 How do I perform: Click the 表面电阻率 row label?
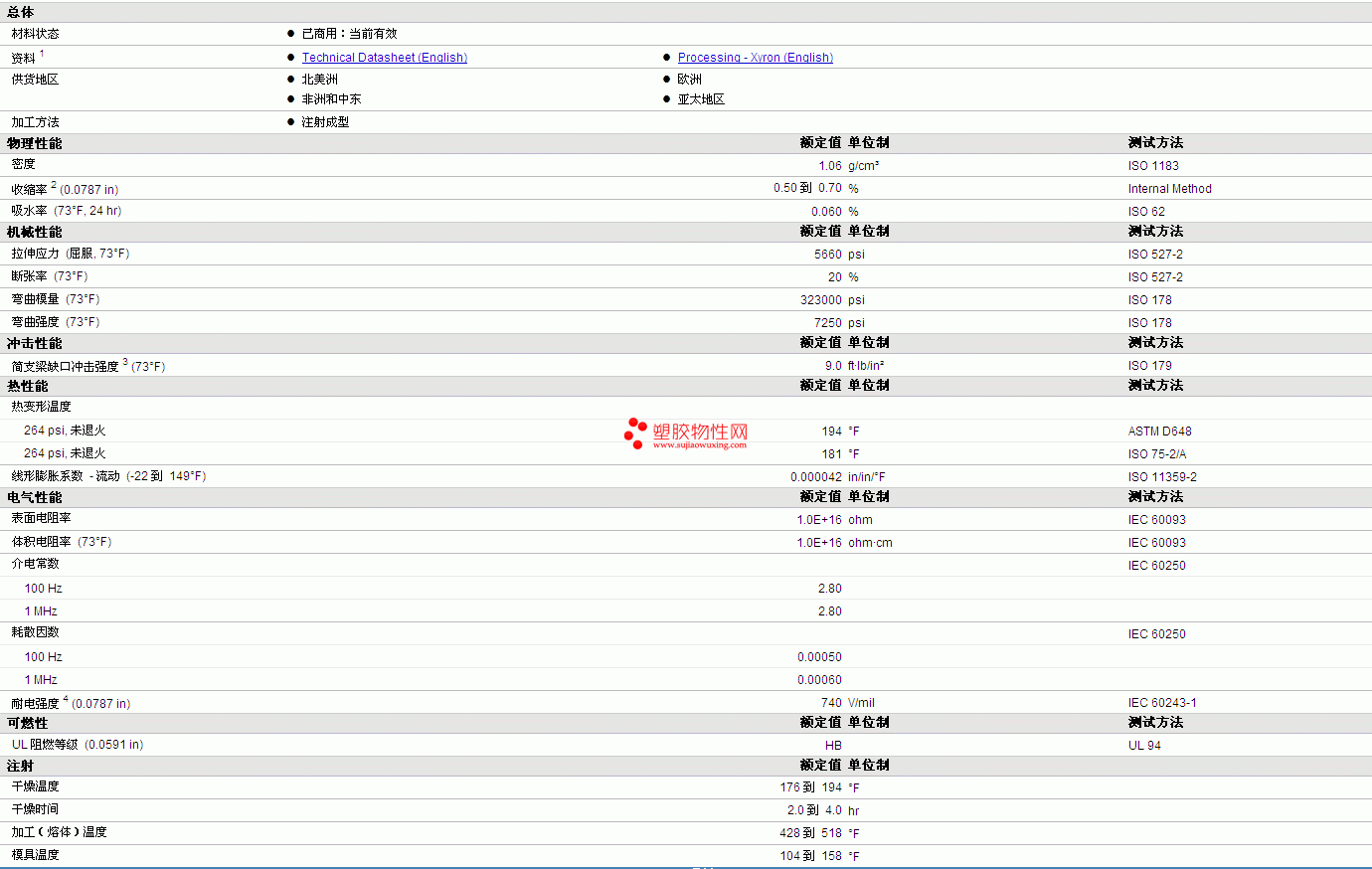[x=42, y=518]
